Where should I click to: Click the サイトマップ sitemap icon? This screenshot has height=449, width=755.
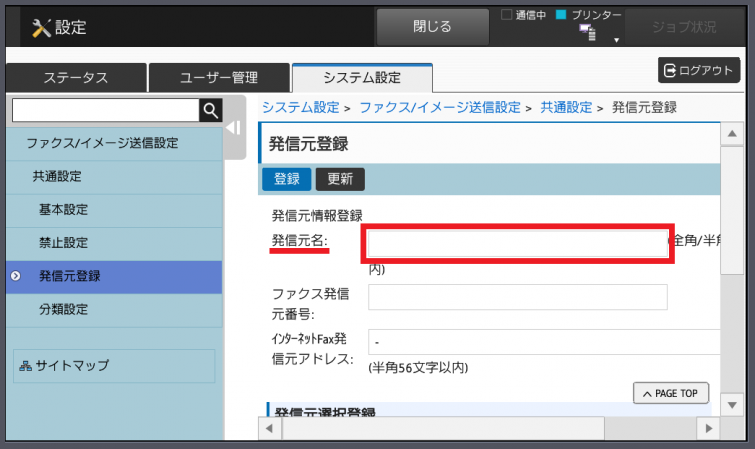tap(26, 366)
